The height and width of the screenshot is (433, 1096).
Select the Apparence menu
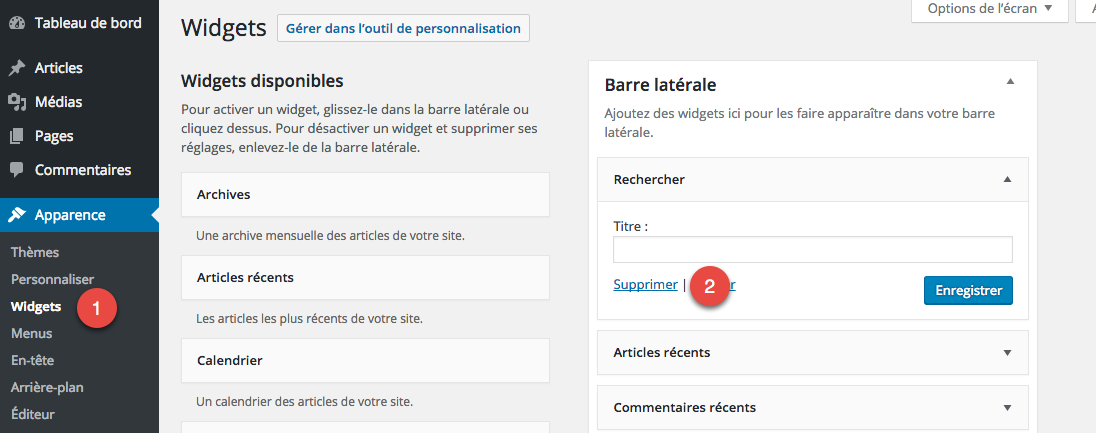[80, 215]
